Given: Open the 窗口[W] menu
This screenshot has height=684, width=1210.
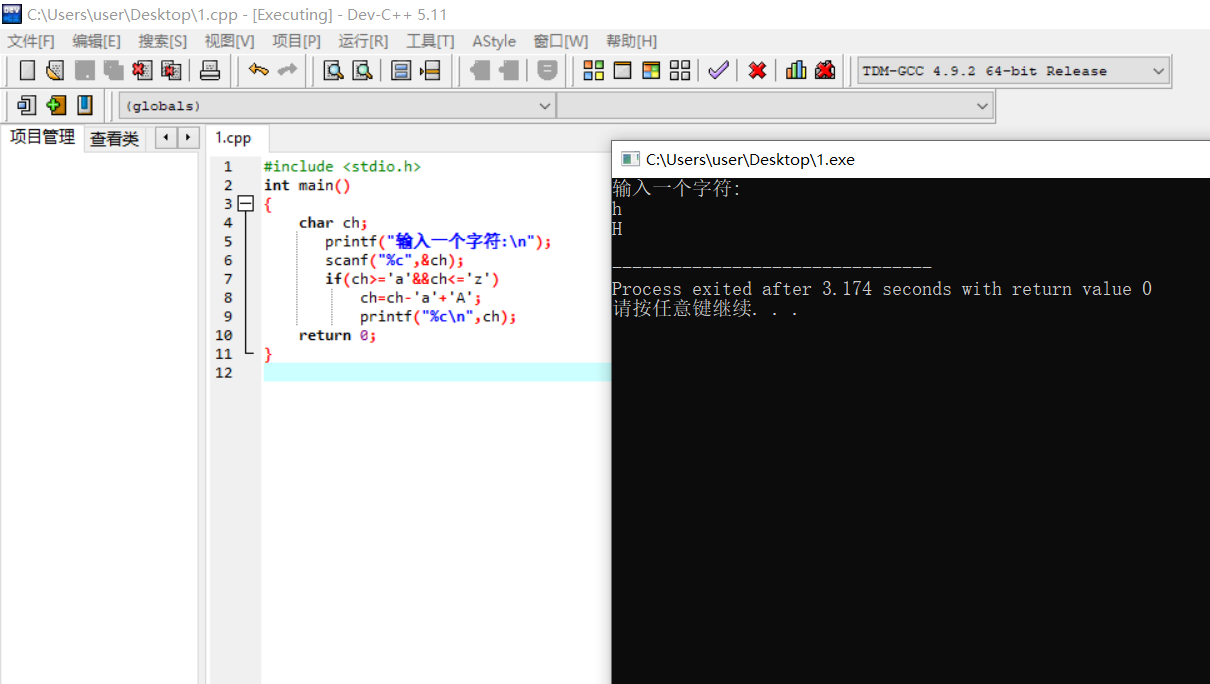Looking at the screenshot, I should click(560, 41).
